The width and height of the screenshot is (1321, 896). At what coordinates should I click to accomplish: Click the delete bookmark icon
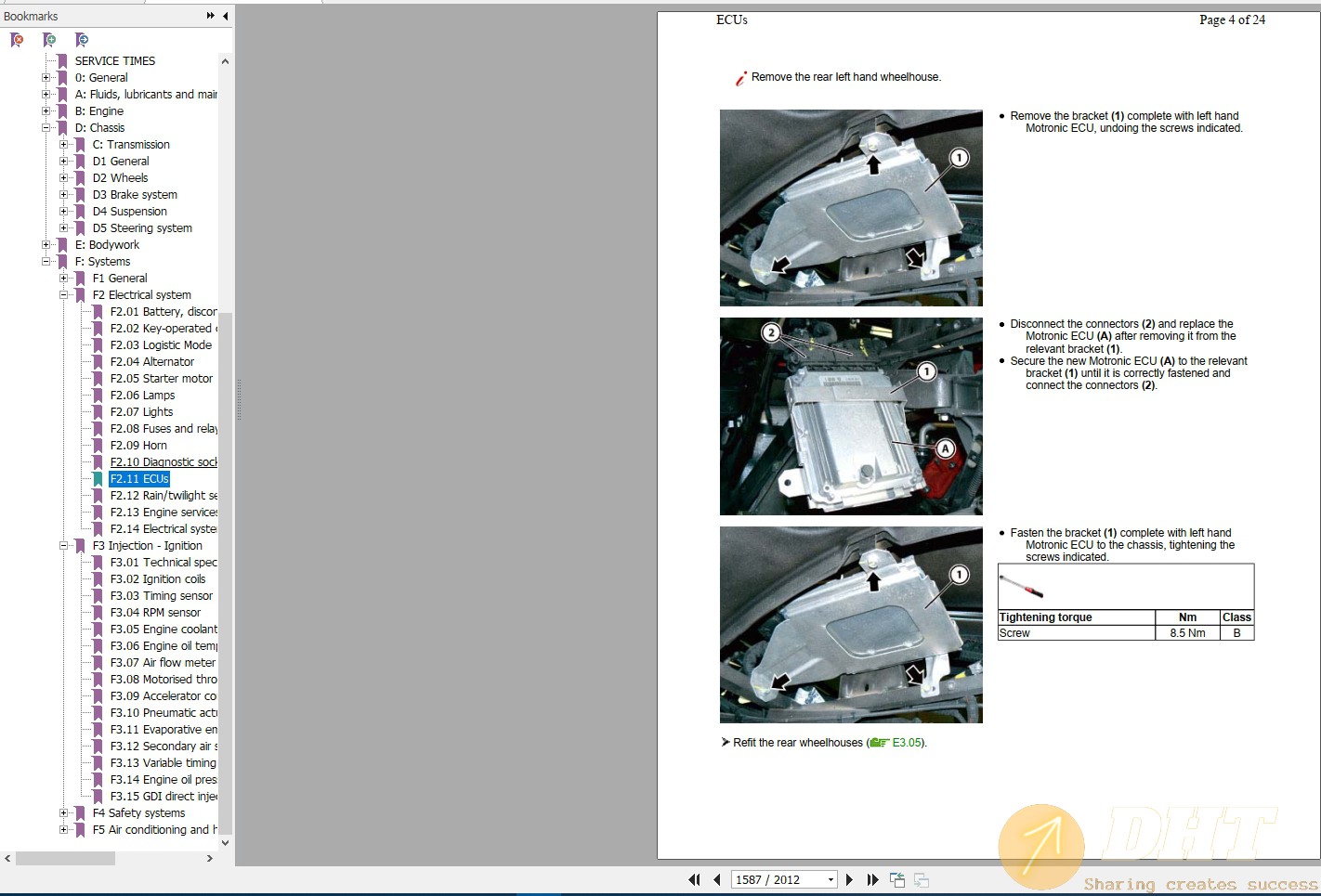pos(17,40)
